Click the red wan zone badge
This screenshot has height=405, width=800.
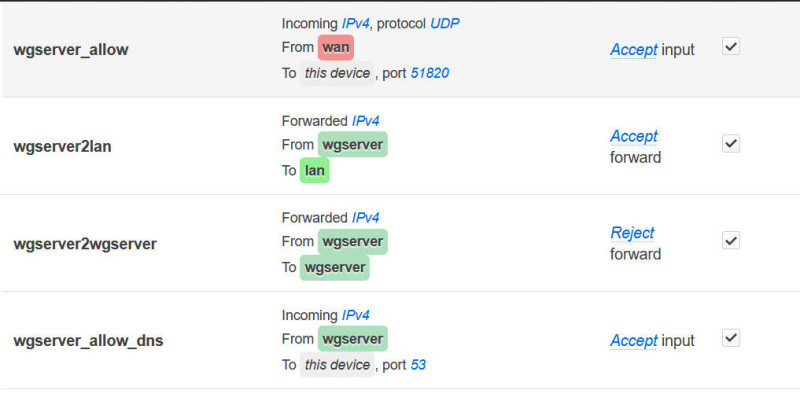336,47
